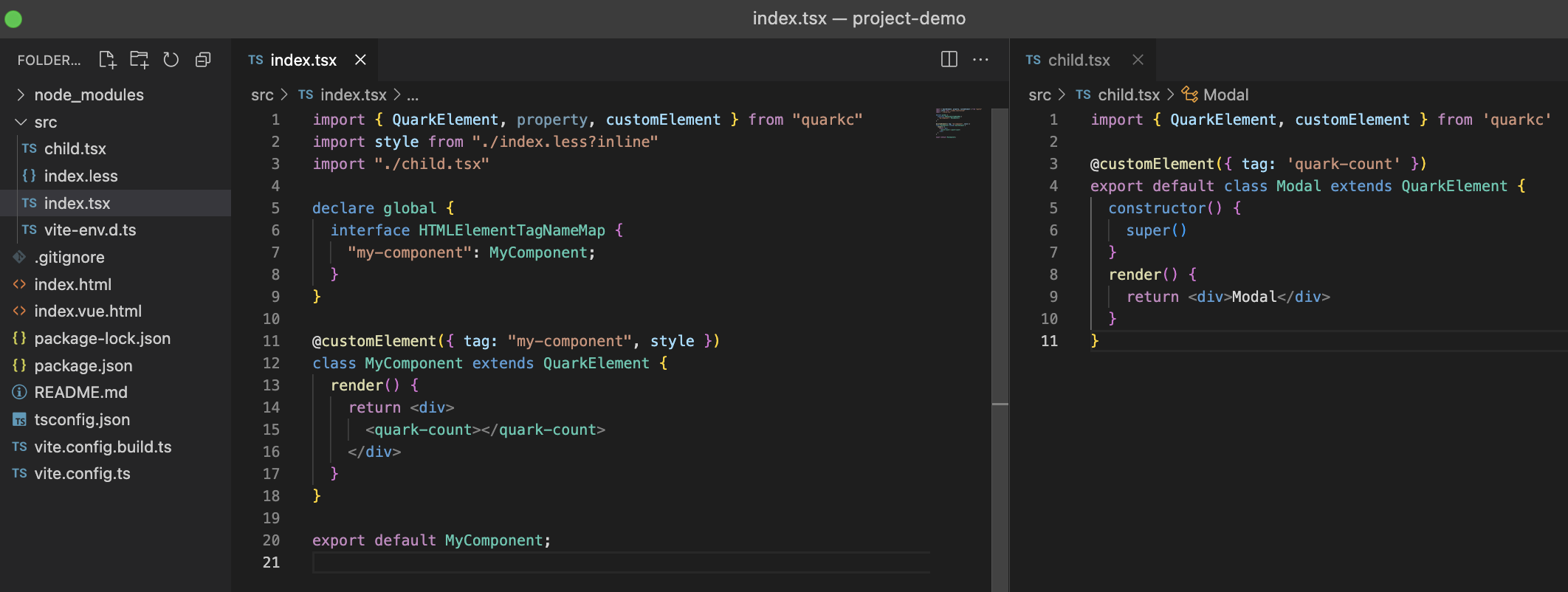Open vite.config.build.ts in the explorer
This screenshot has width=1568, height=592.
(x=115, y=447)
